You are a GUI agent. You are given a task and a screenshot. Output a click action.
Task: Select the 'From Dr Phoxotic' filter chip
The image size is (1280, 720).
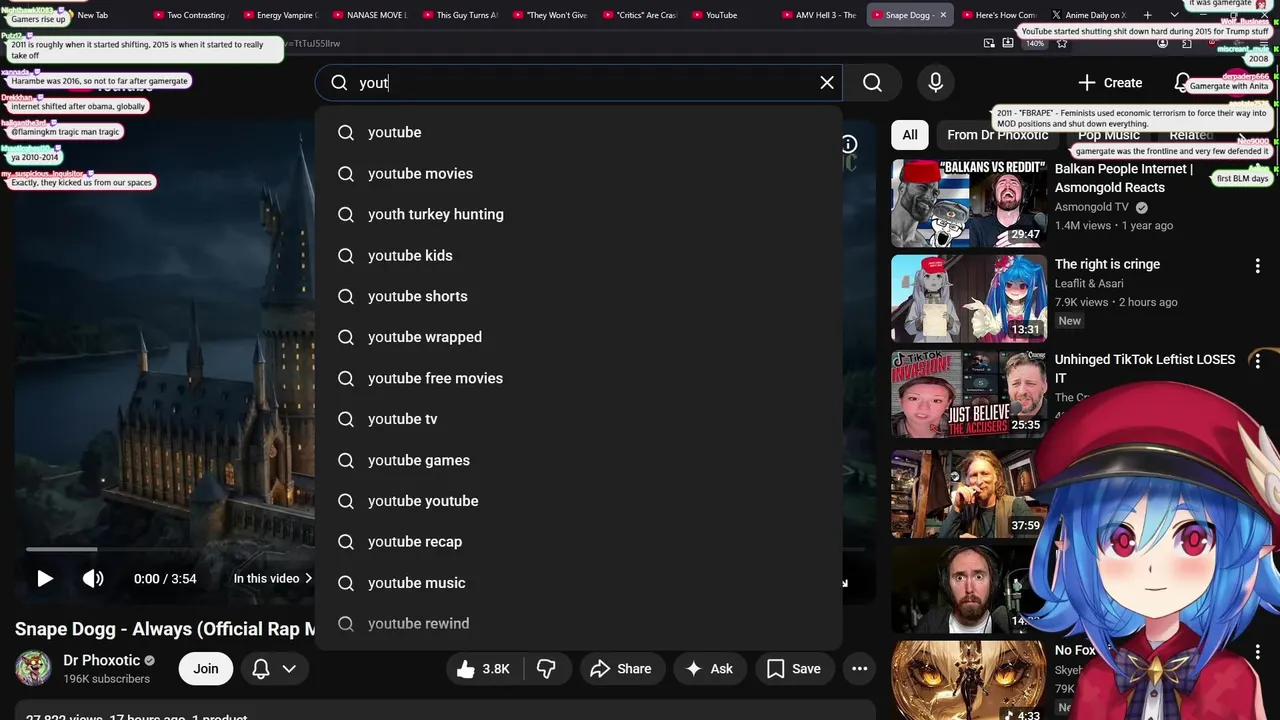[x=997, y=135]
